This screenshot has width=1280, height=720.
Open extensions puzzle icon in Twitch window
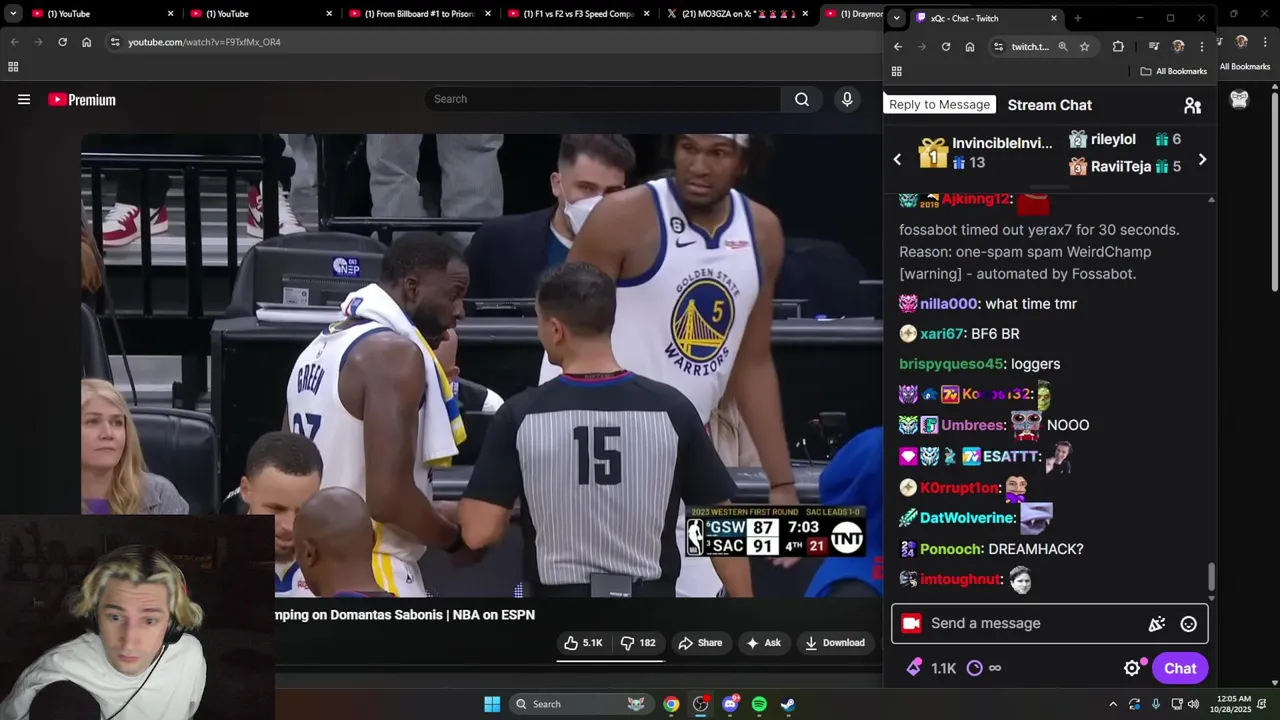(x=1118, y=47)
